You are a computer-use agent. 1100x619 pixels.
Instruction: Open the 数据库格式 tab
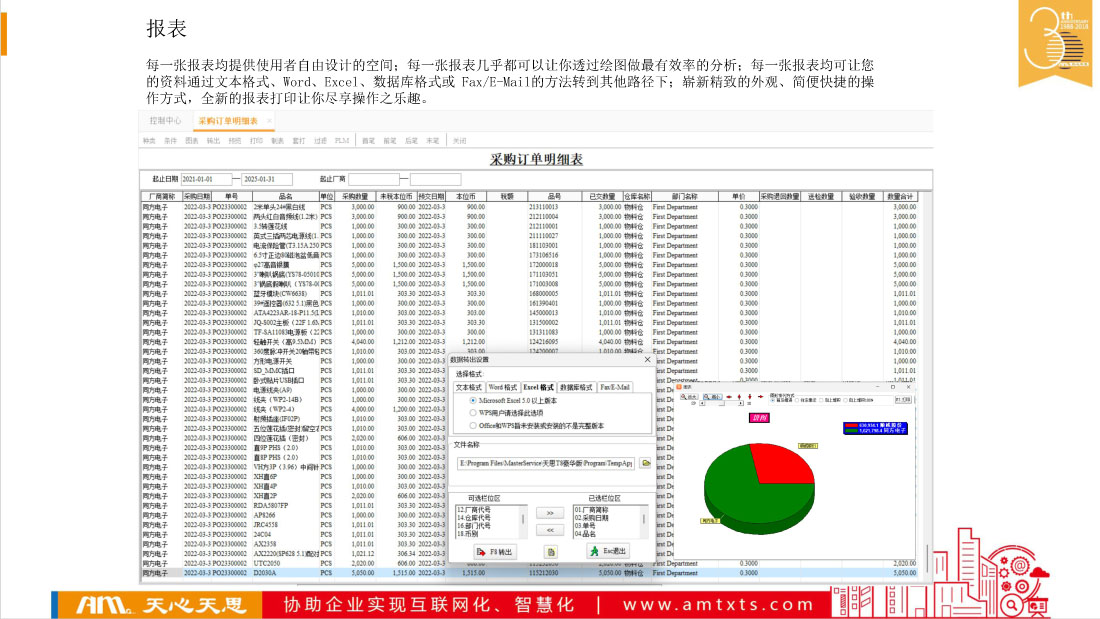click(576, 386)
